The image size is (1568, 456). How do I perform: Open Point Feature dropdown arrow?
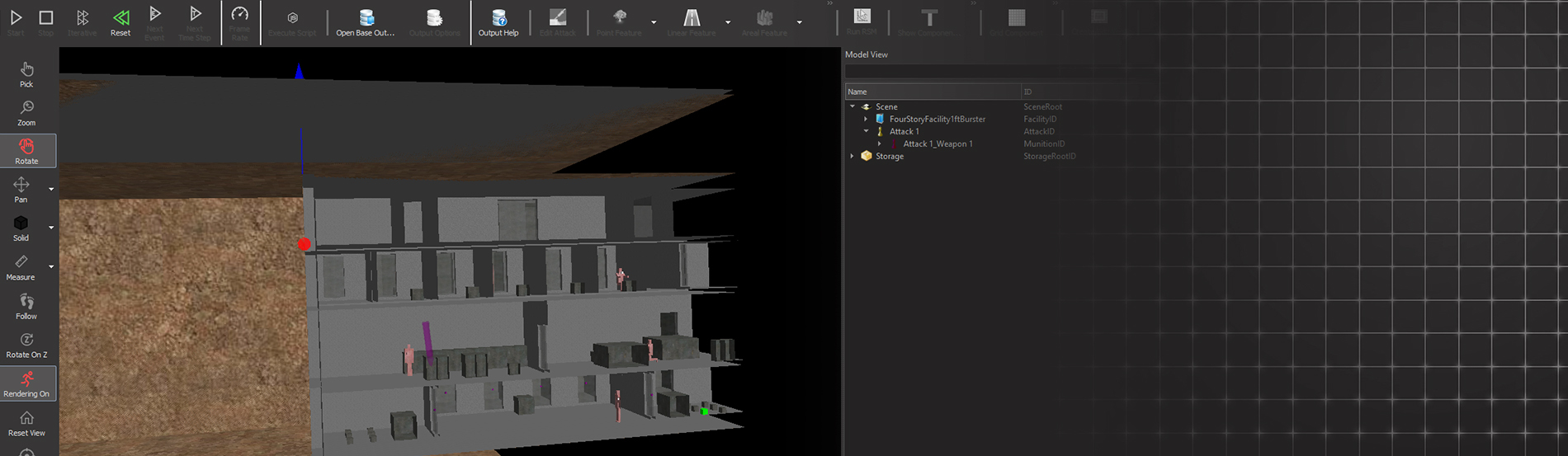[x=654, y=22]
